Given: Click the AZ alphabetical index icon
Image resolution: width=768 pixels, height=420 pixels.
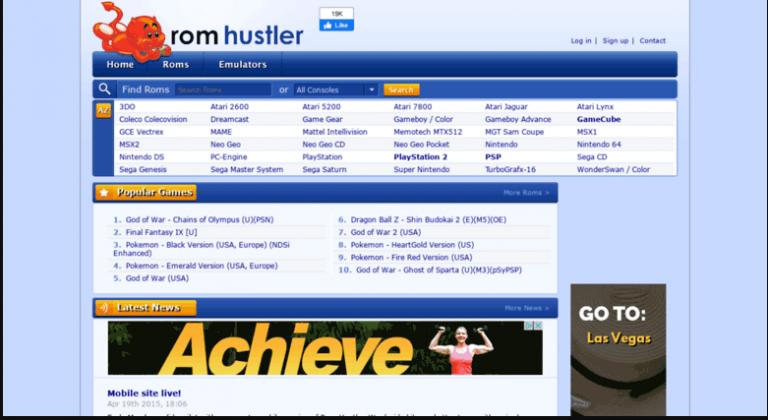Looking at the screenshot, I should [103, 110].
